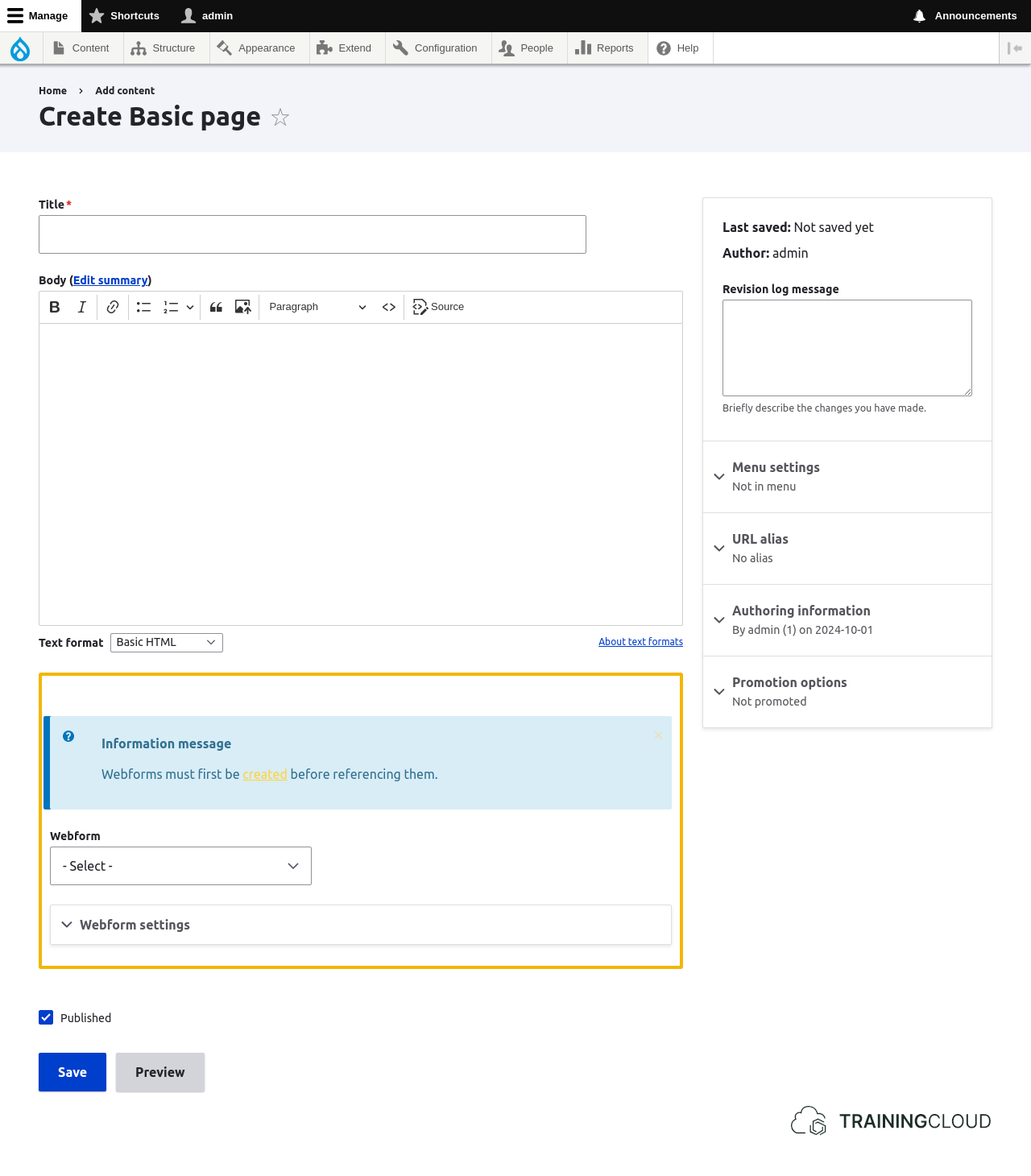Image resolution: width=1031 pixels, height=1176 pixels.
Task: Switch toolbar to vertical orientation icon
Action: click(1015, 48)
